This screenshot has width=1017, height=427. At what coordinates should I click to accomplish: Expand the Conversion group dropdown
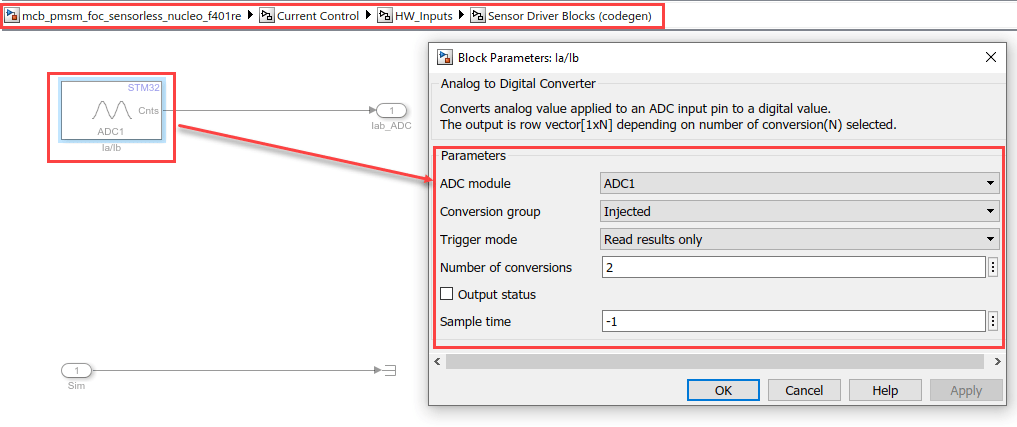pos(800,211)
